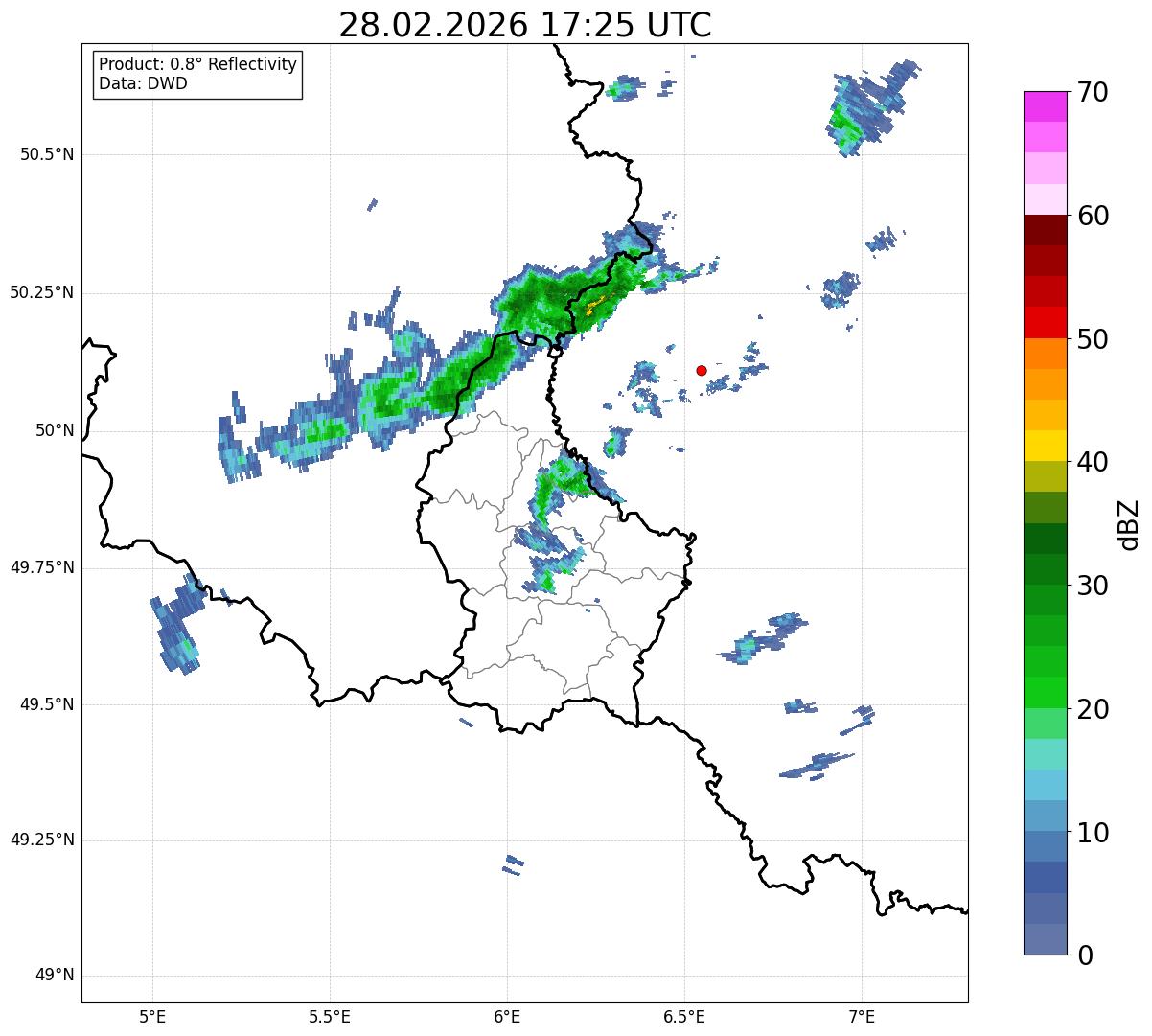This screenshot has height=1036, width=1152.
Task: Click the 5°E longitude label
Action: click(152, 1017)
